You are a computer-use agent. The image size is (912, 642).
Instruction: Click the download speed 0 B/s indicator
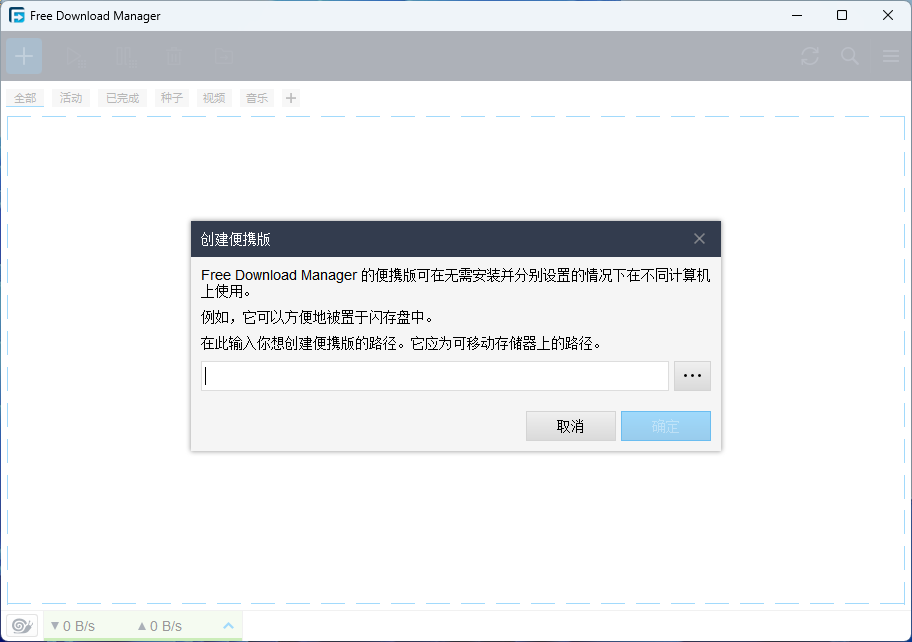72,626
